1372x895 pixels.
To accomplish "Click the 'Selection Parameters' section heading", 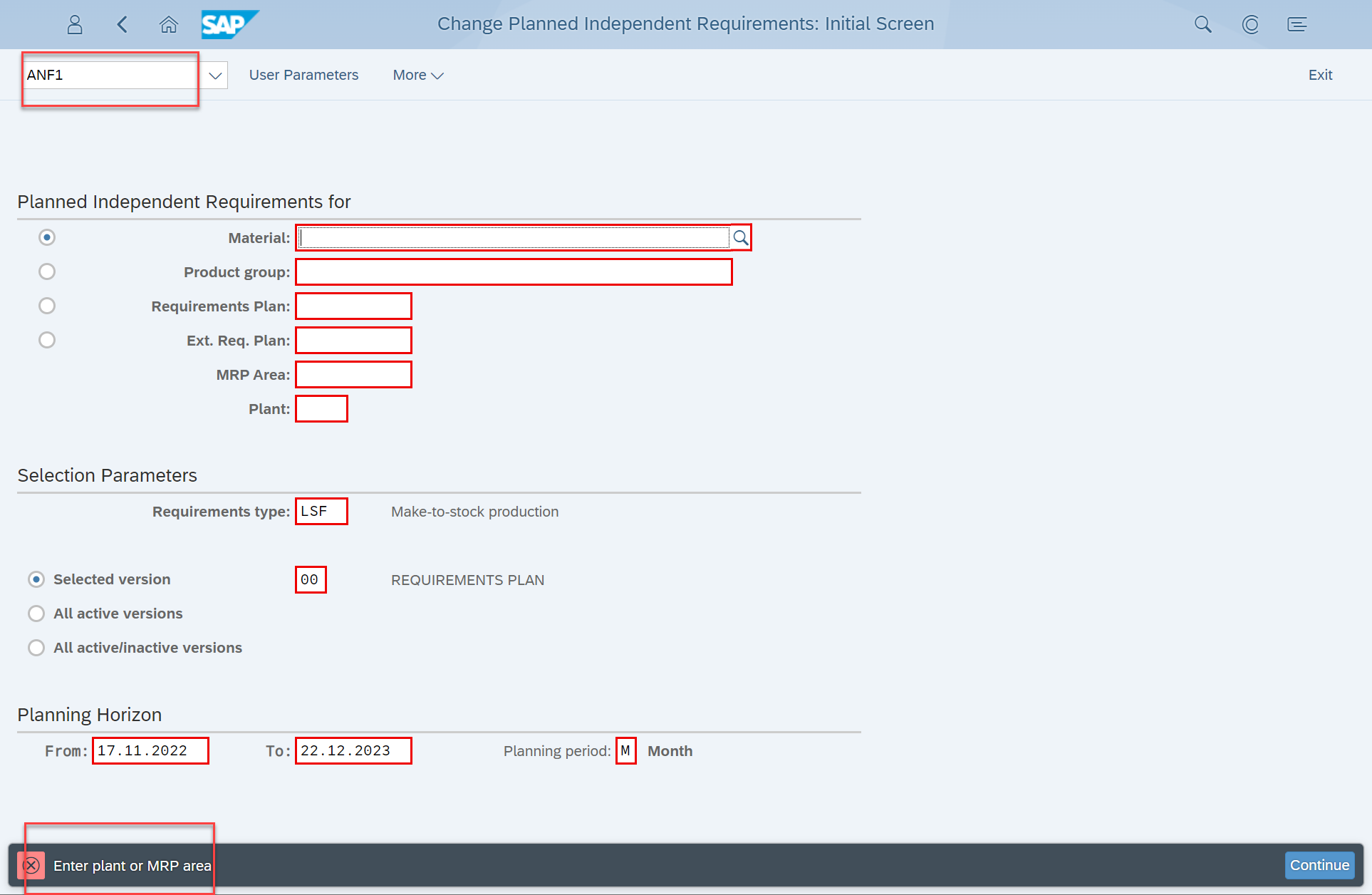I will click(108, 475).
